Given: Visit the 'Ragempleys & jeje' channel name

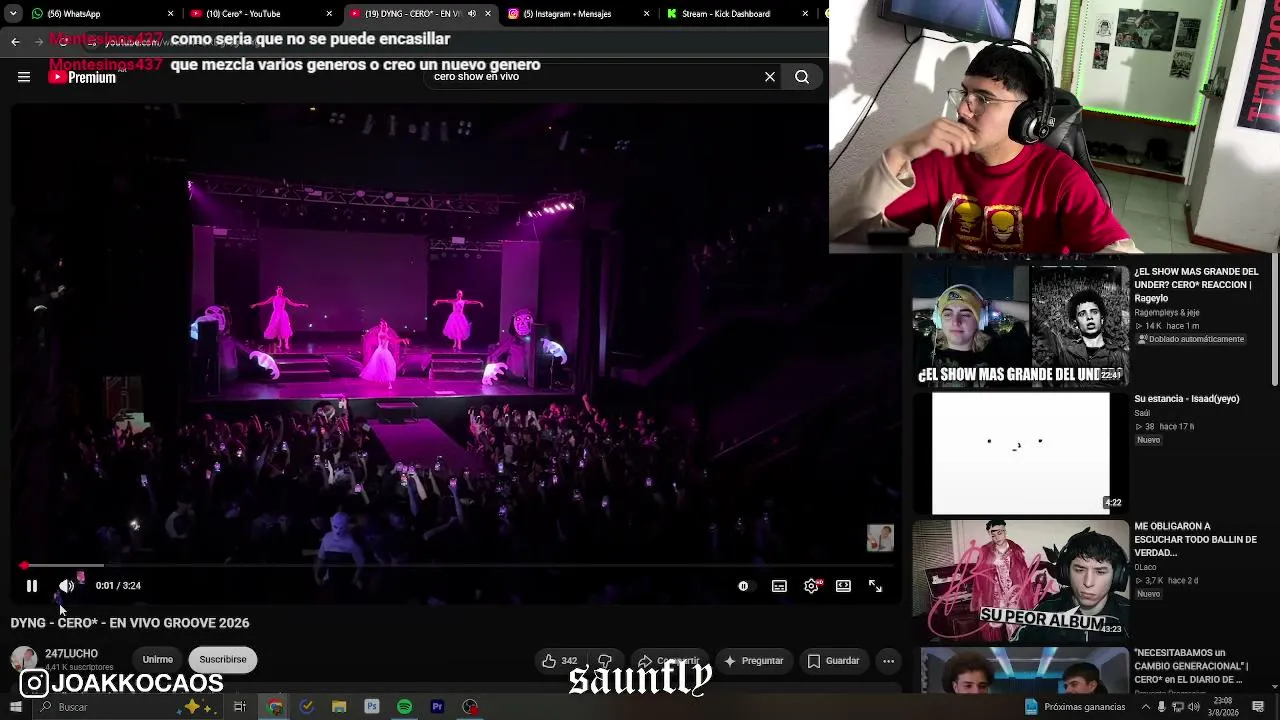Looking at the screenshot, I should point(1166,313).
